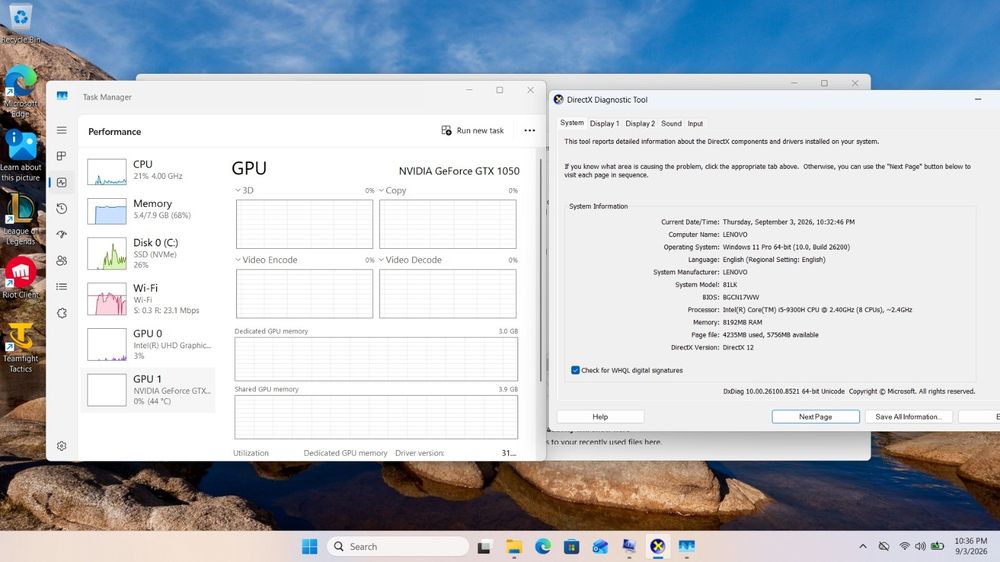
Task: Select CPU performance entry
Action: tap(149, 170)
